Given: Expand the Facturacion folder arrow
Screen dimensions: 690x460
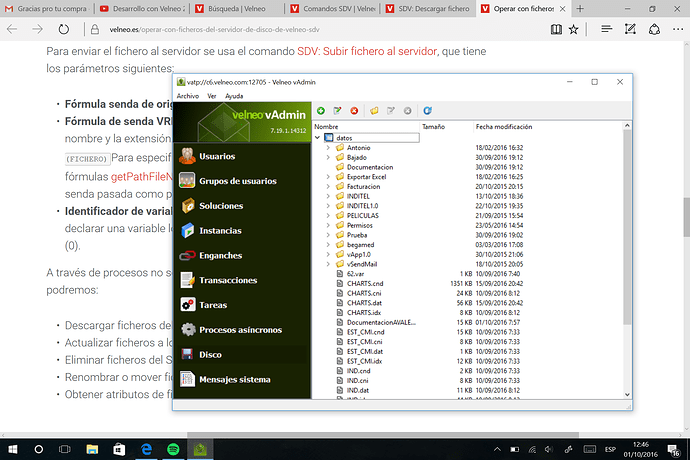Looking at the screenshot, I should point(328,187).
